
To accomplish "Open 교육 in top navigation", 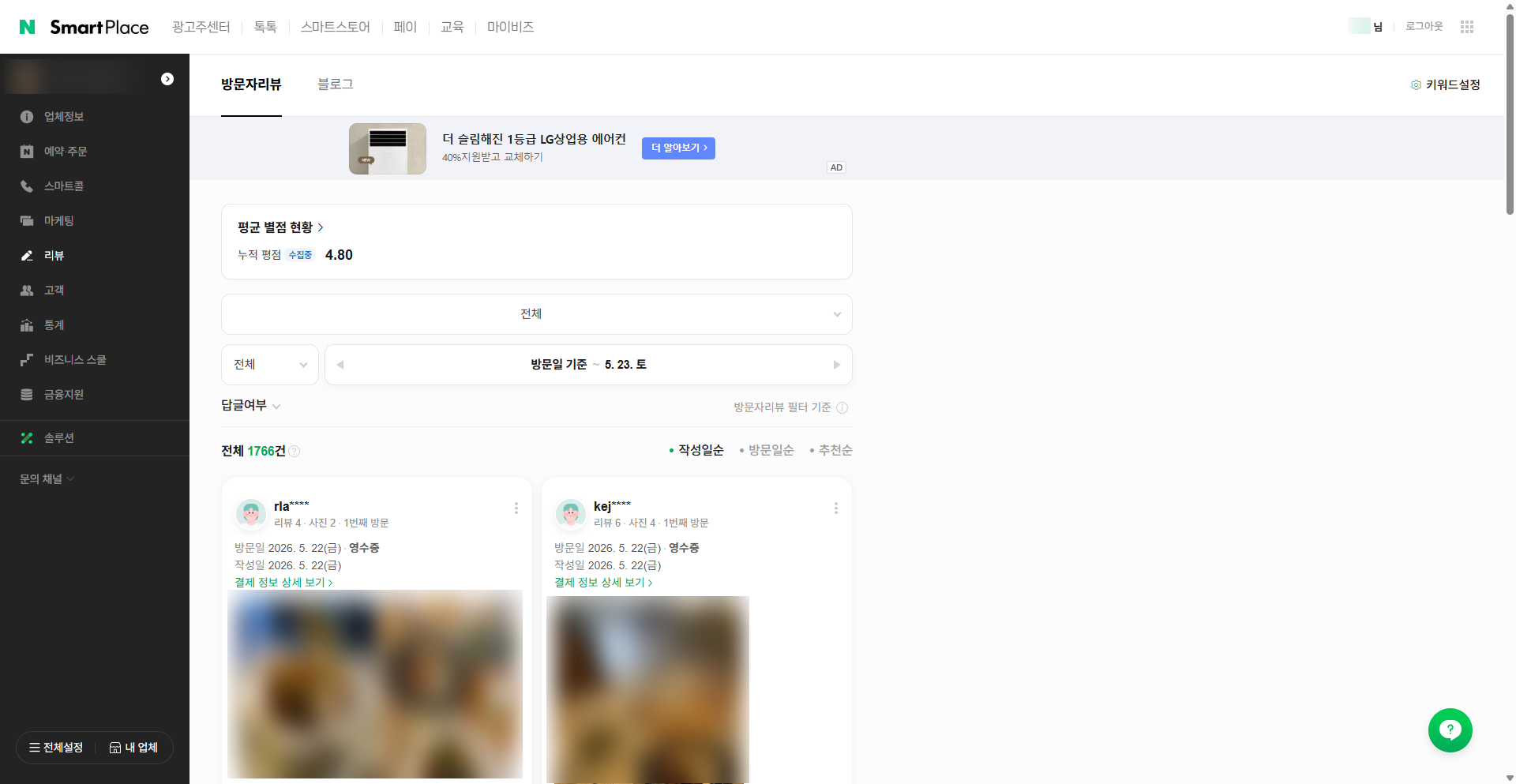I will pos(452,27).
